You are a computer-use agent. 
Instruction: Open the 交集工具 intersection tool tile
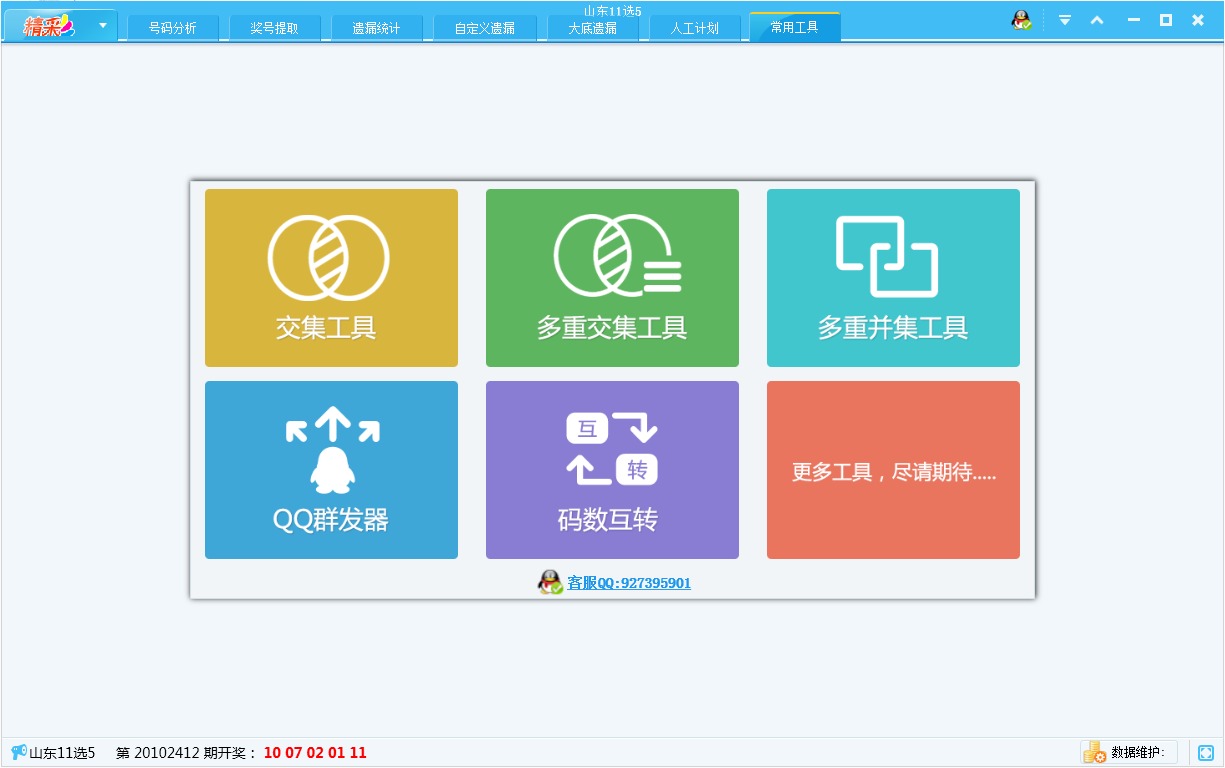point(331,278)
